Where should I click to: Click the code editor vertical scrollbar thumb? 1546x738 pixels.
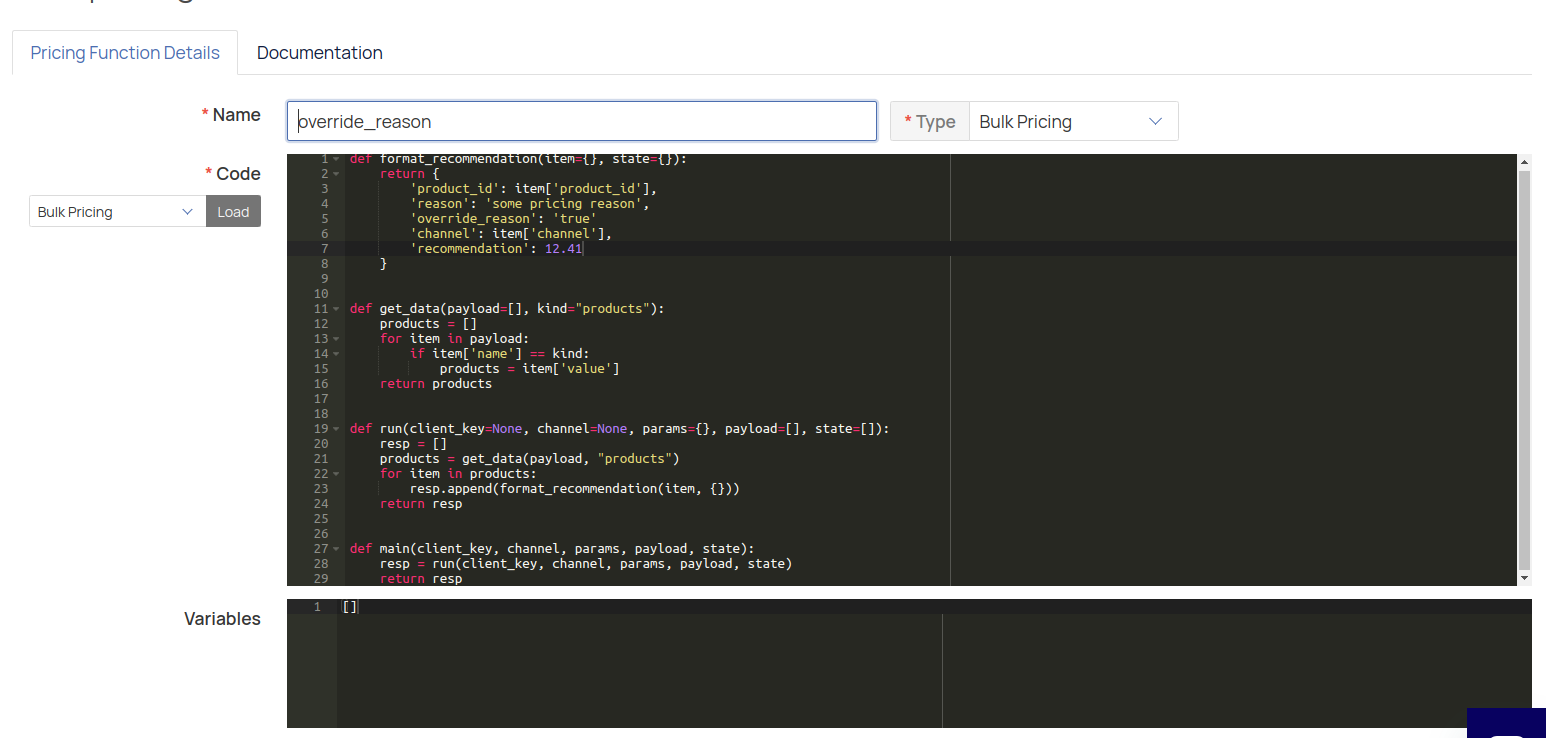click(1524, 369)
